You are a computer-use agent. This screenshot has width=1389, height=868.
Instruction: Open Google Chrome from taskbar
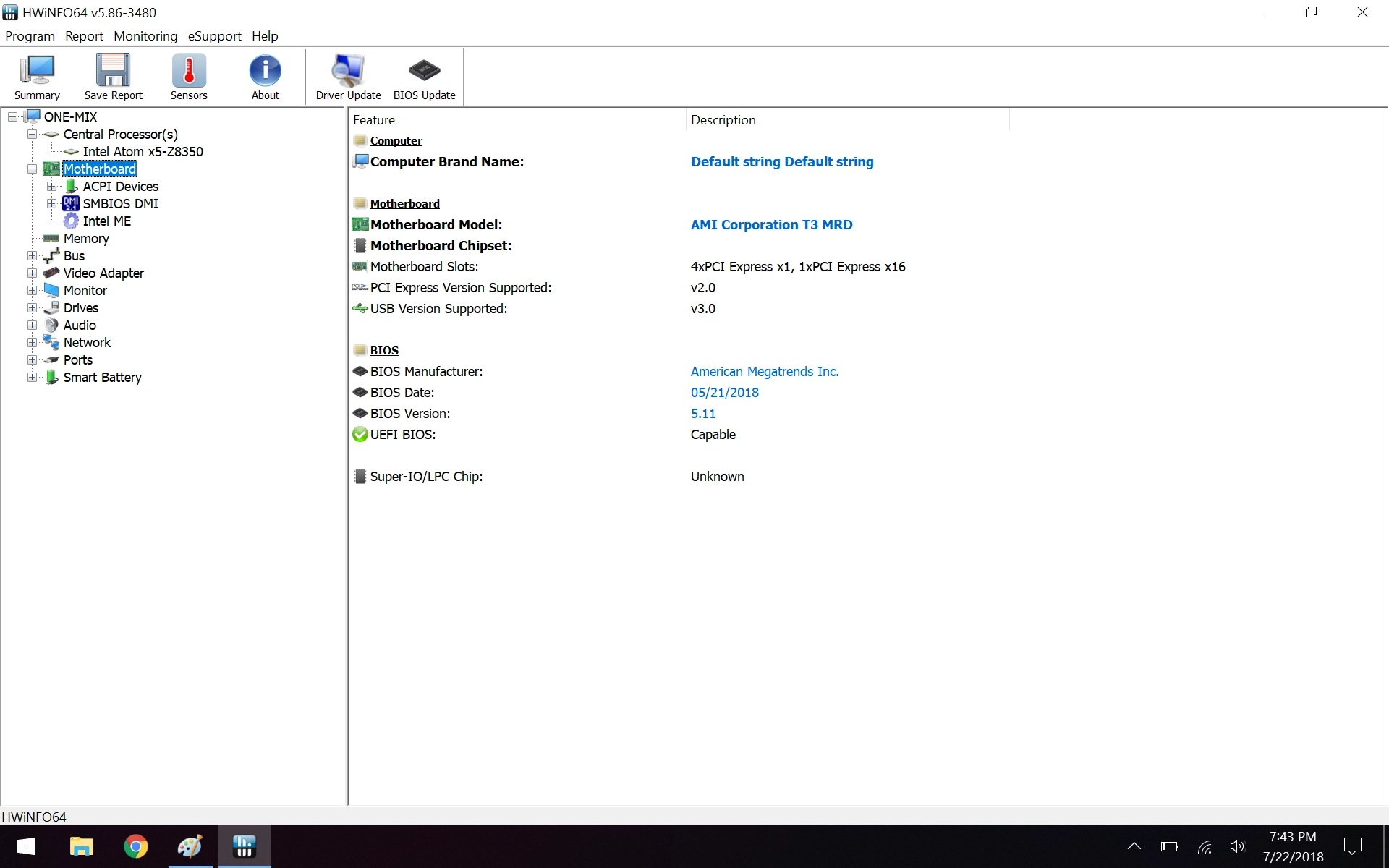click(135, 846)
